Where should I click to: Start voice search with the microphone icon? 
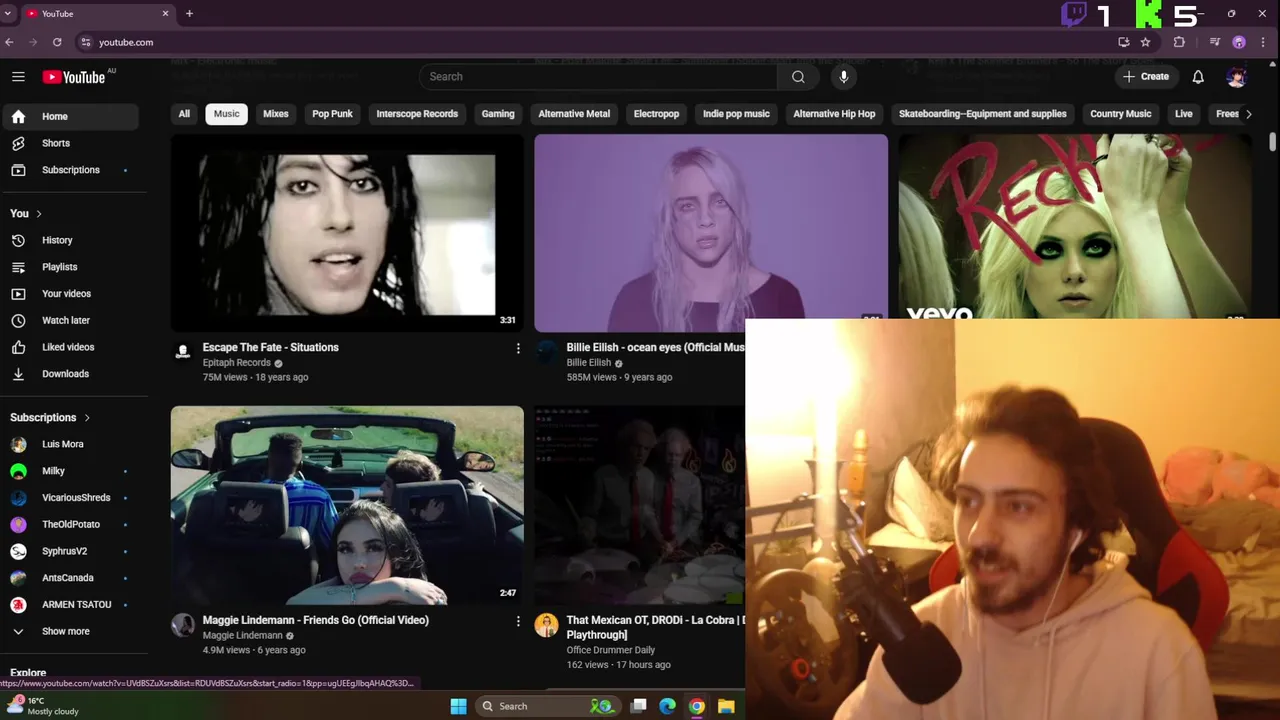click(844, 77)
